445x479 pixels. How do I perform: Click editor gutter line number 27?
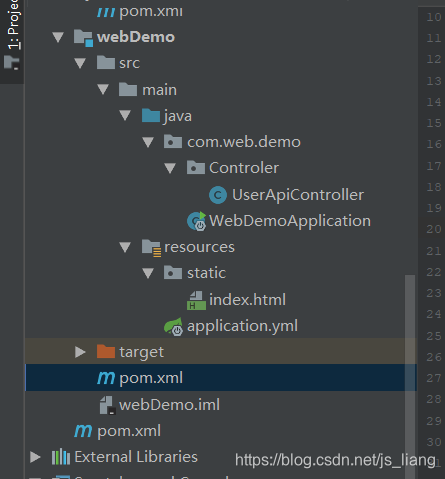point(434,378)
